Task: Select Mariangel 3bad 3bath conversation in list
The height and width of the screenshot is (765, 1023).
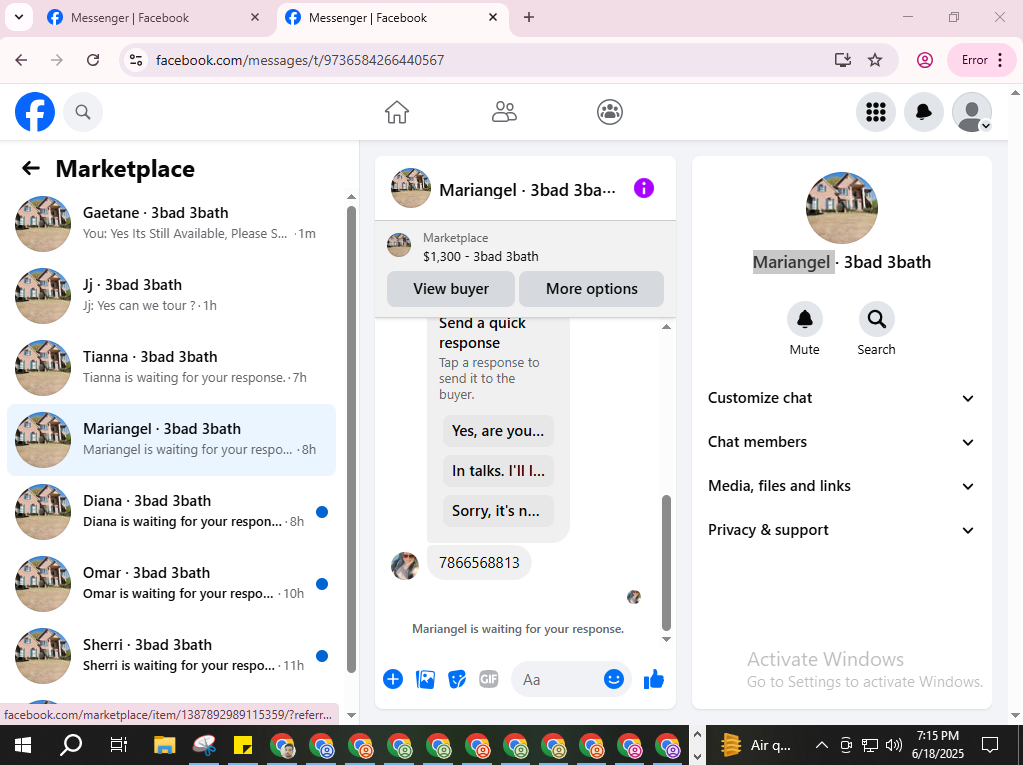Action: [172, 440]
